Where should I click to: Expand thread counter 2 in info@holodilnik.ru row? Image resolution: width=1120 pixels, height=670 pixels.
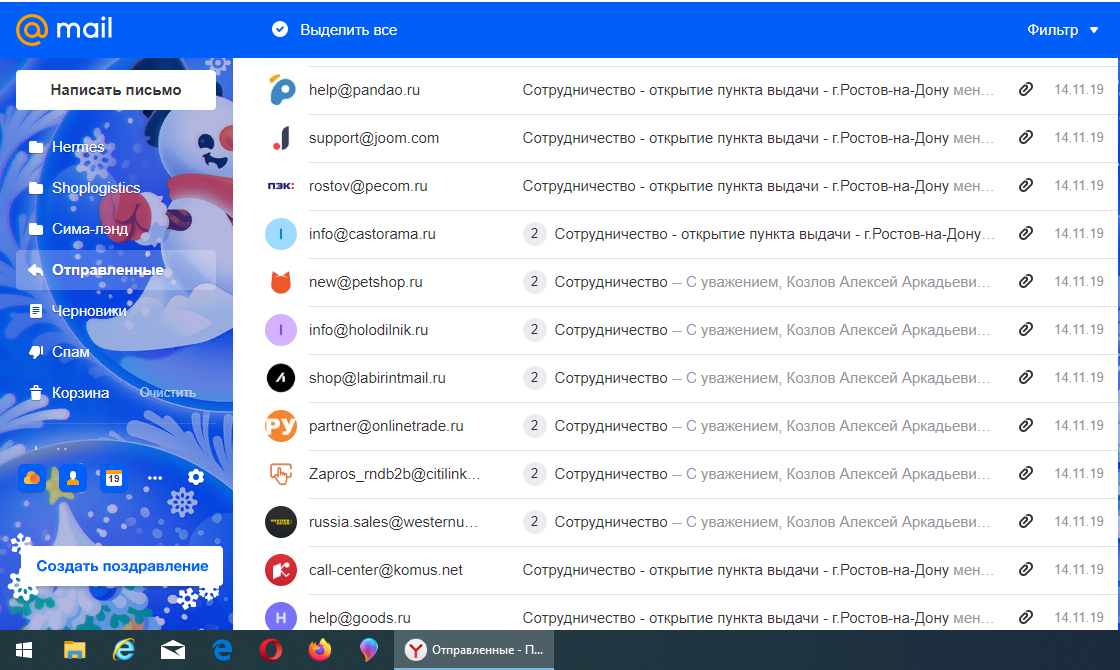(534, 329)
